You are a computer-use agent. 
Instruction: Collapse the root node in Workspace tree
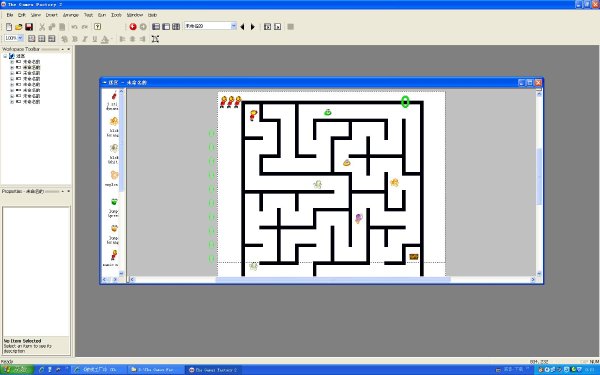[x=5, y=56]
